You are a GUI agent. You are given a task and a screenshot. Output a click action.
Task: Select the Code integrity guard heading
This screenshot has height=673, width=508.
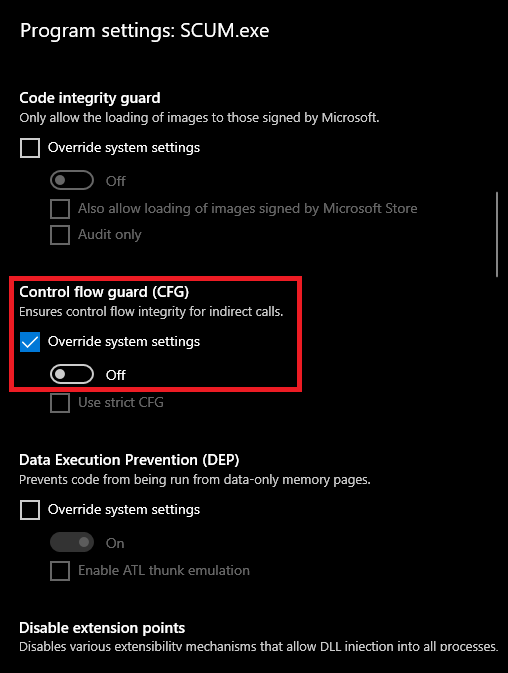90,98
